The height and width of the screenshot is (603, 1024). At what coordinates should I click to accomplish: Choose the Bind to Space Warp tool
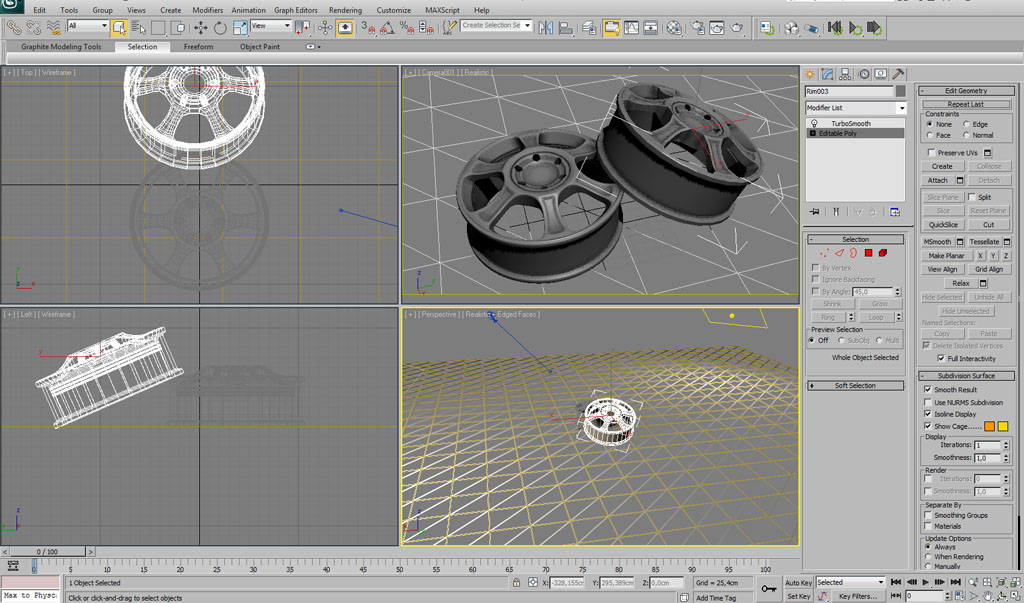54,27
